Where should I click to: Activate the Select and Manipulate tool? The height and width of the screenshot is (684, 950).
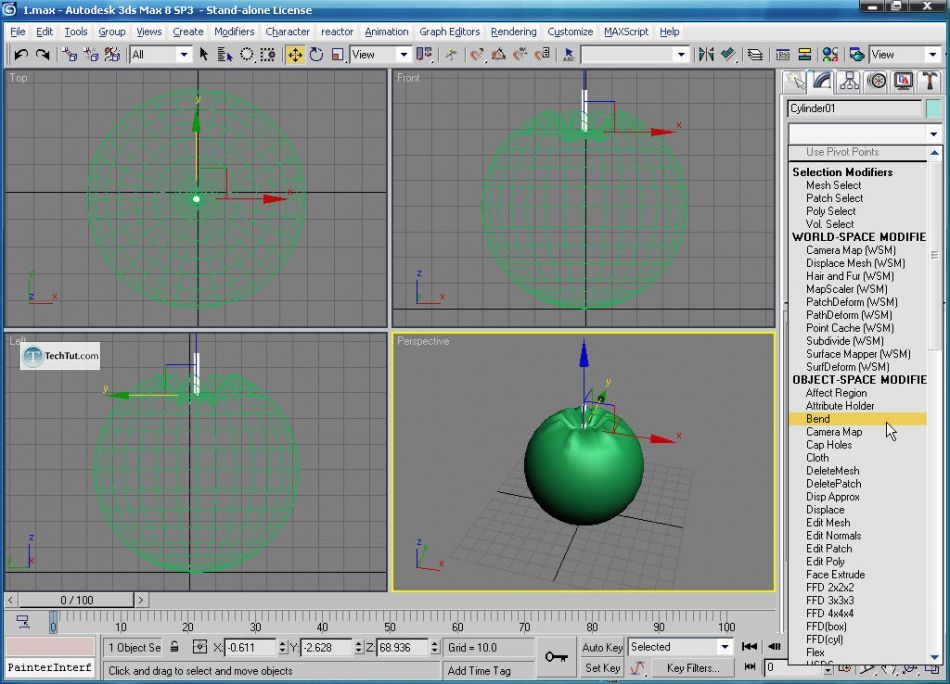(x=451, y=55)
